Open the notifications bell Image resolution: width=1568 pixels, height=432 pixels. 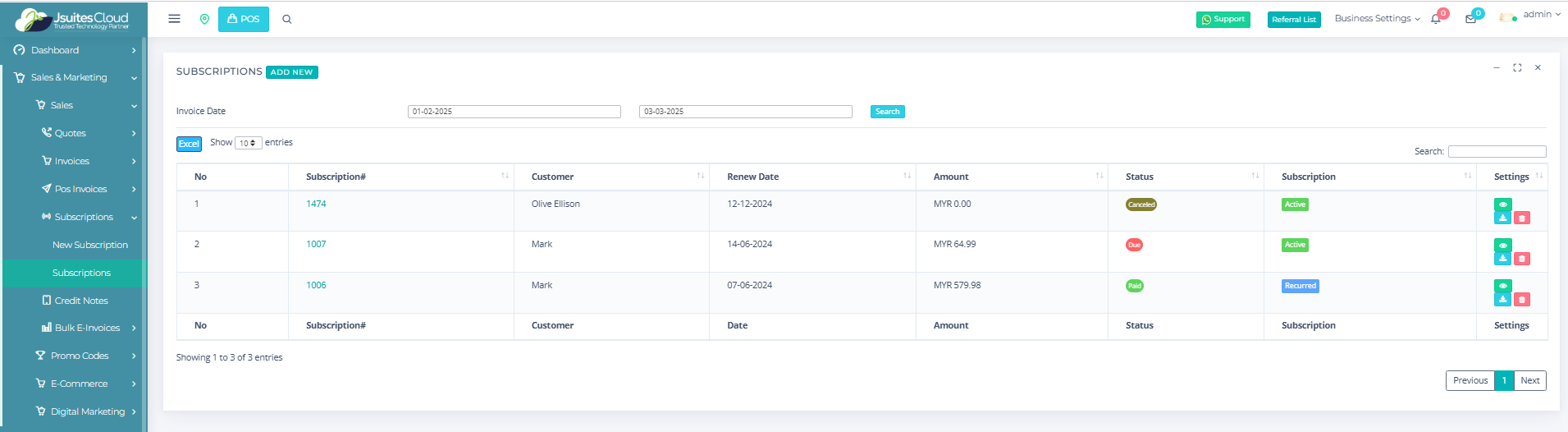[1436, 19]
